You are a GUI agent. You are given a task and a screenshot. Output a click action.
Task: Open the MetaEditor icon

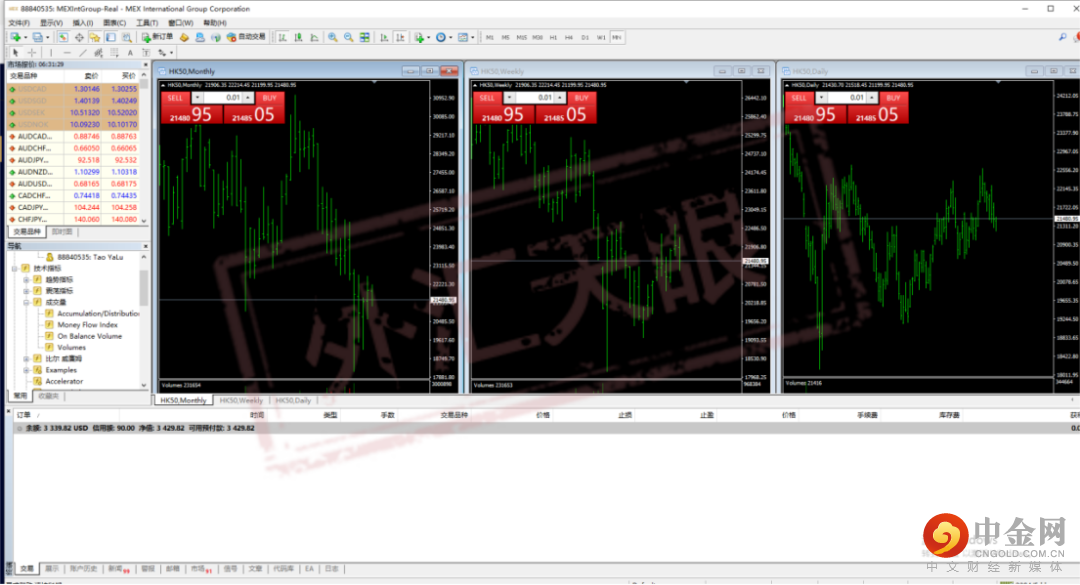point(184,37)
